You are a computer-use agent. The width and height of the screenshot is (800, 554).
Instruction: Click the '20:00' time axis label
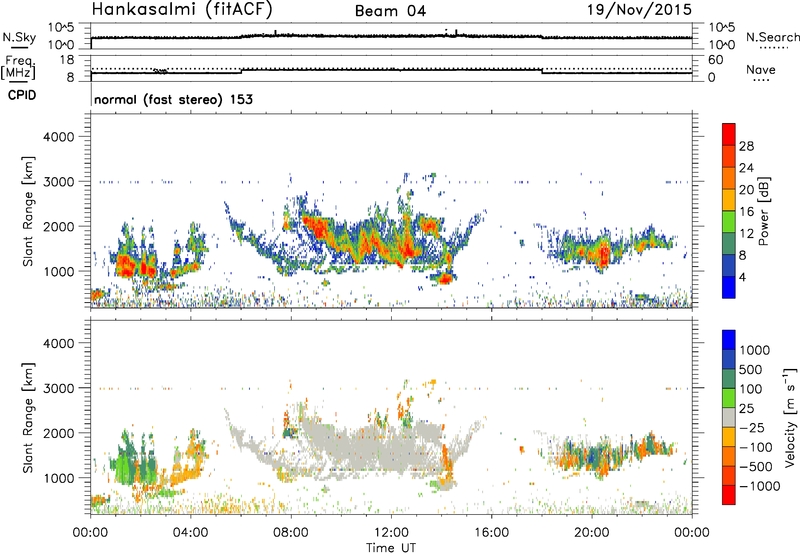pos(591,533)
